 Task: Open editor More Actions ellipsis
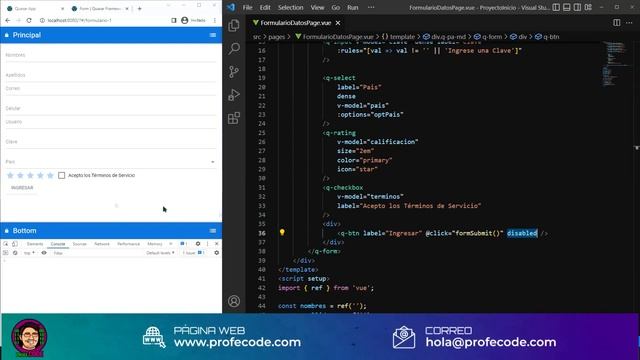[x=629, y=23]
